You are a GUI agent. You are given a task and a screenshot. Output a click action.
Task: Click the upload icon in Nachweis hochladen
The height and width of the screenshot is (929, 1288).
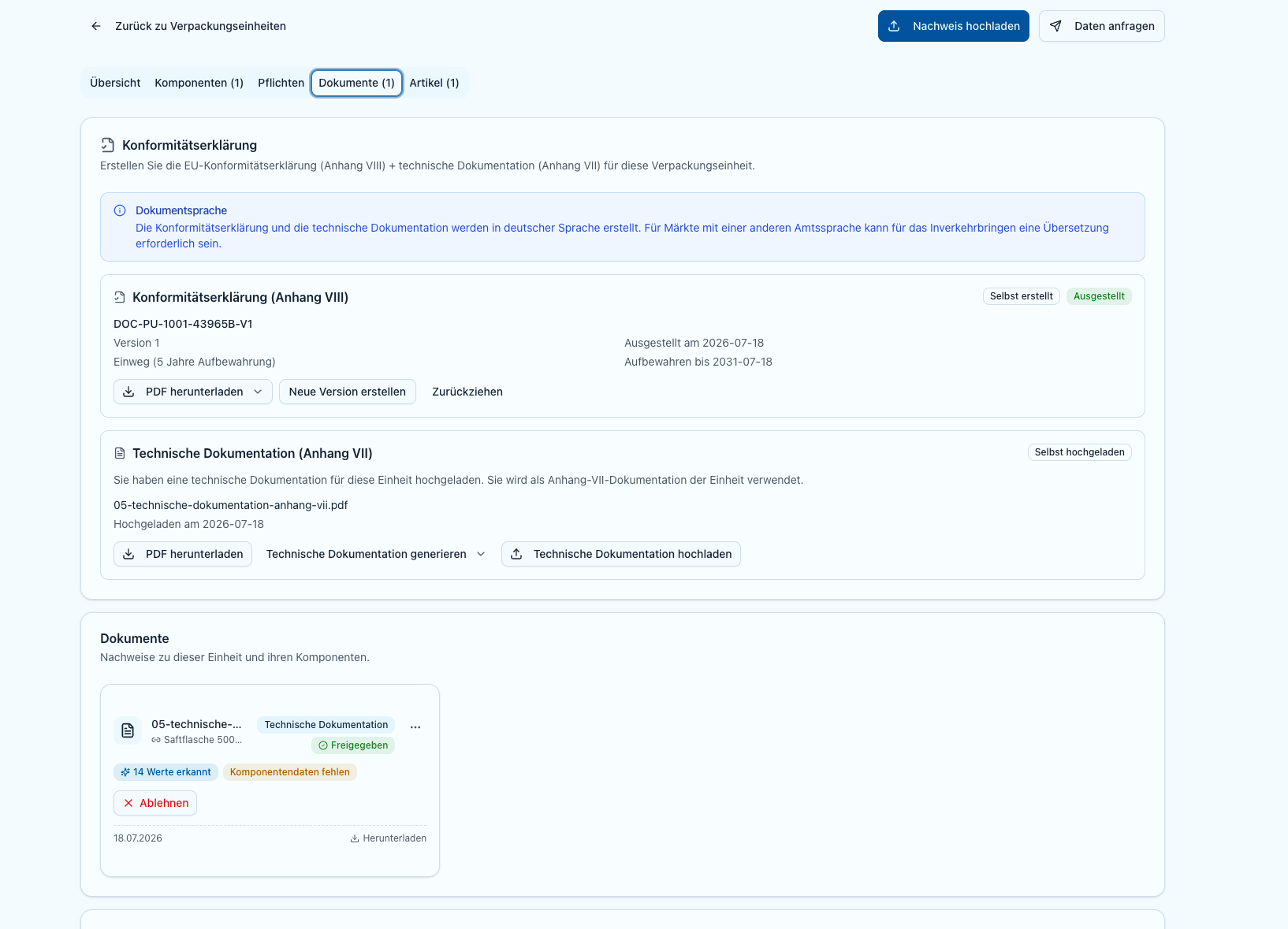click(894, 26)
